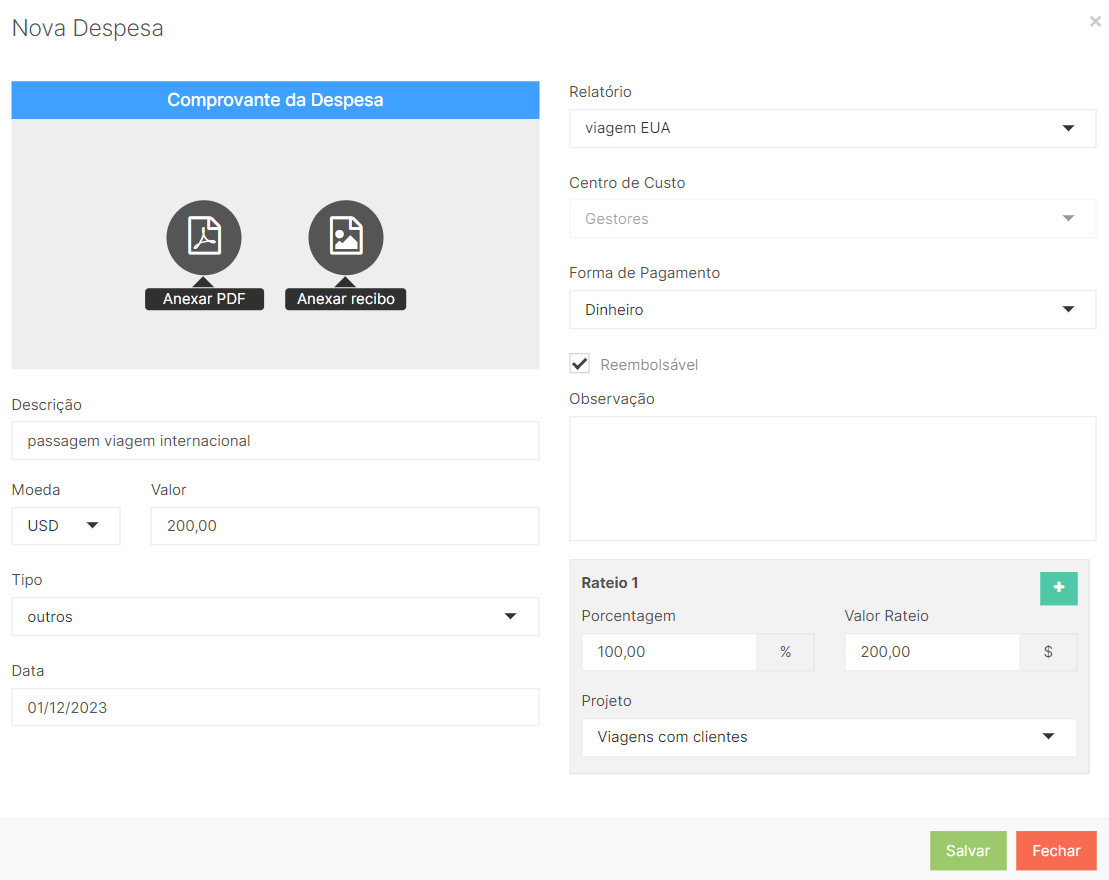This screenshot has width=1109, height=880.
Task: Toggle the Reembolsável checkbox
Action: (579, 364)
